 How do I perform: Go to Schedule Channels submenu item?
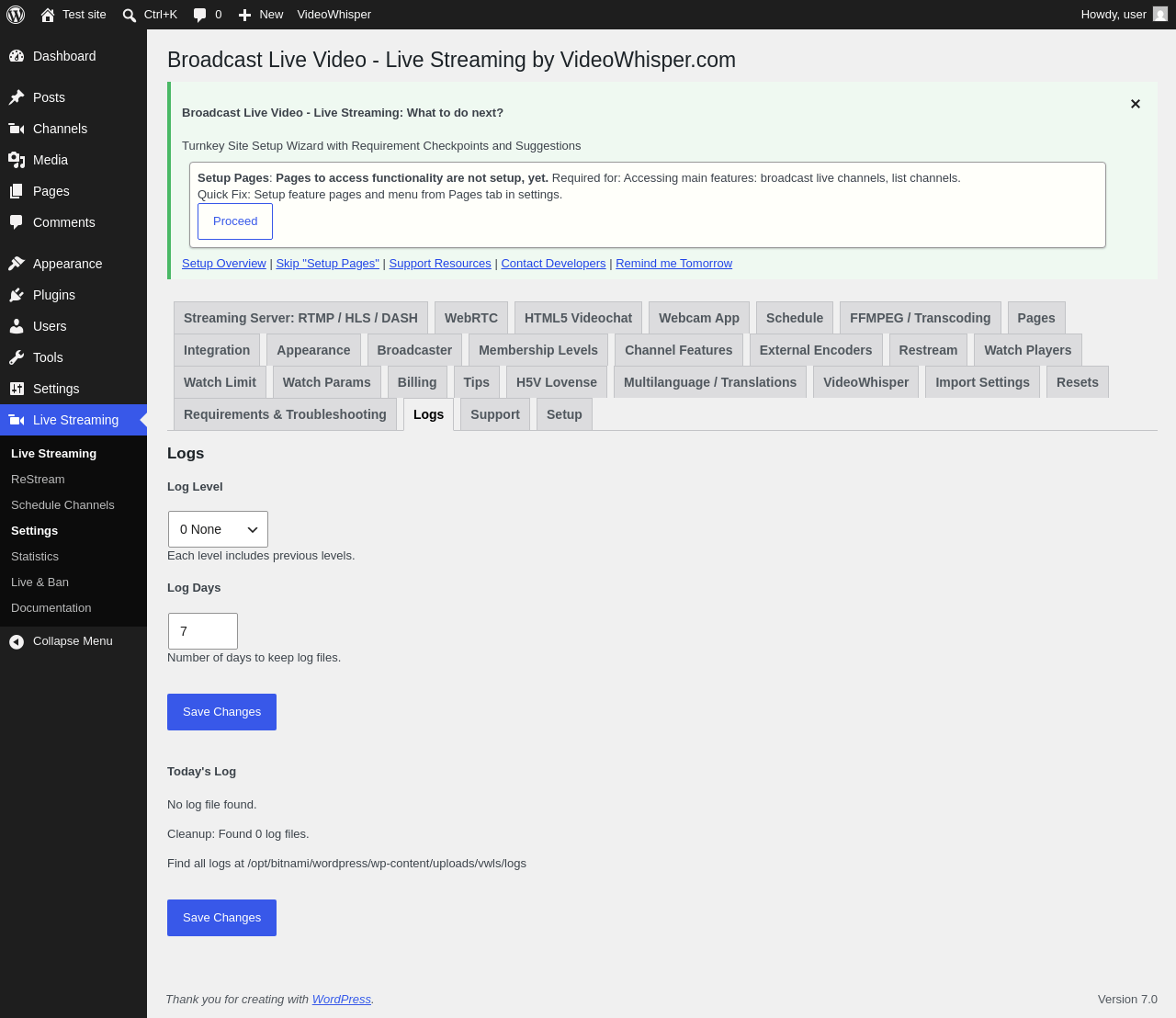[x=62, y=505]
